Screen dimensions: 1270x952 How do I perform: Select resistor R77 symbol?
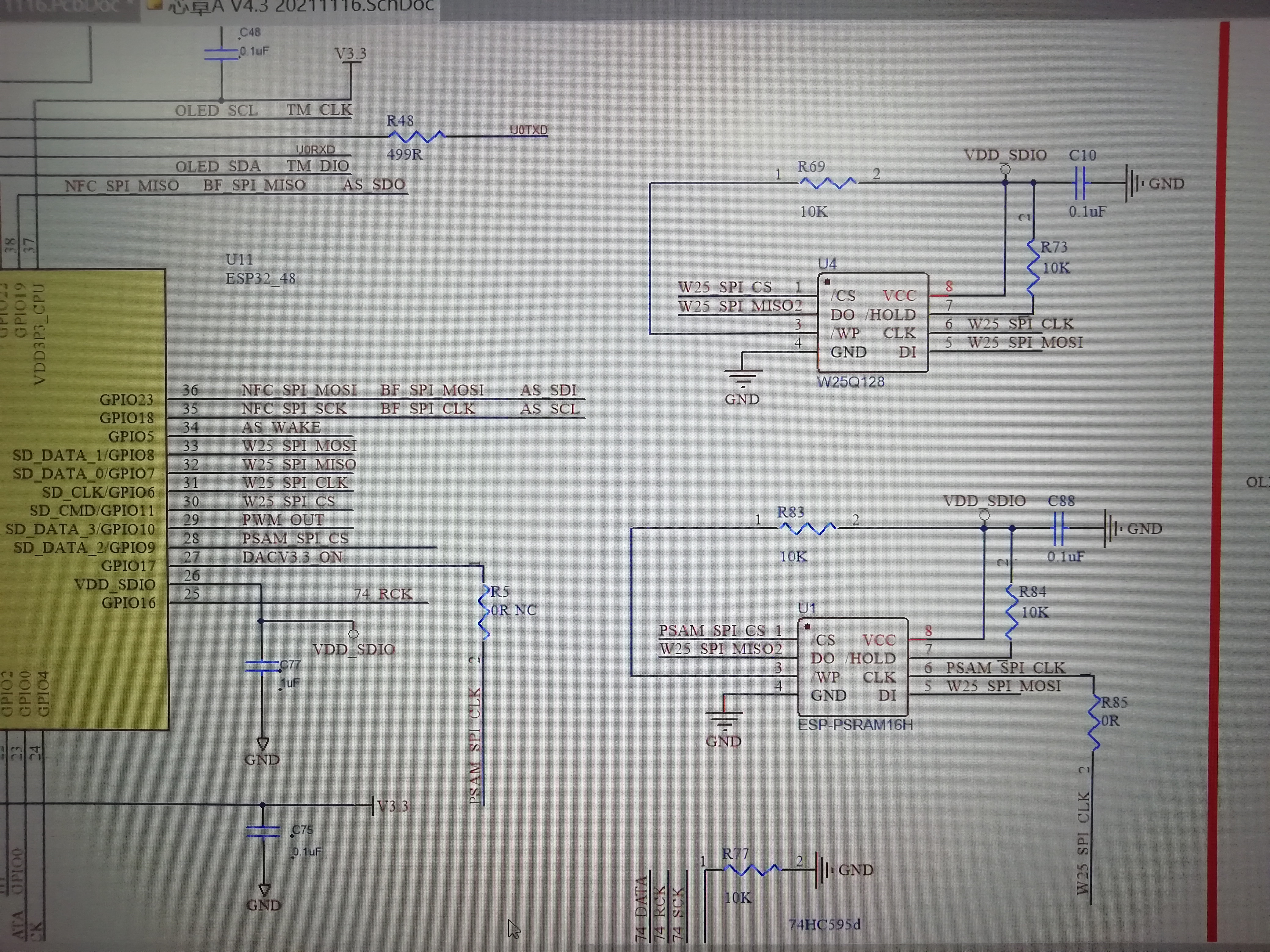click(x=751, y=870)
